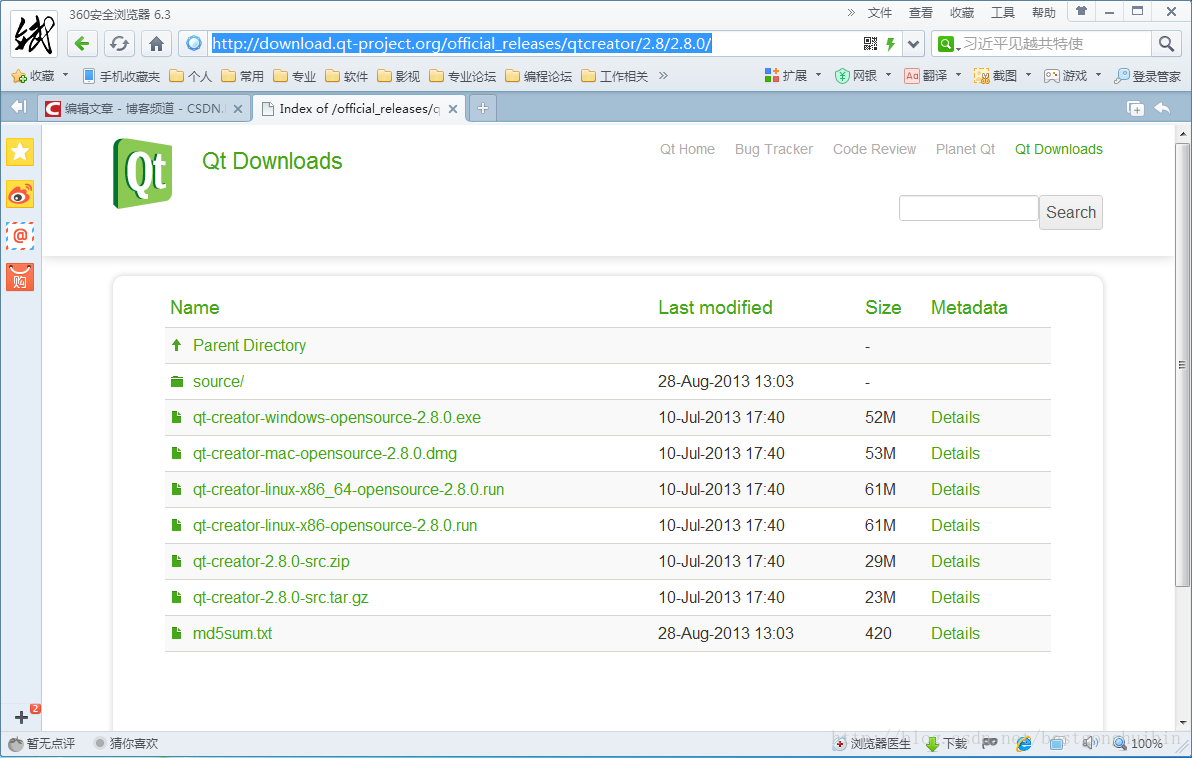This screenshot has width=1192, height=758.
Task: Open tab restore window icon
Action: 1135,109
